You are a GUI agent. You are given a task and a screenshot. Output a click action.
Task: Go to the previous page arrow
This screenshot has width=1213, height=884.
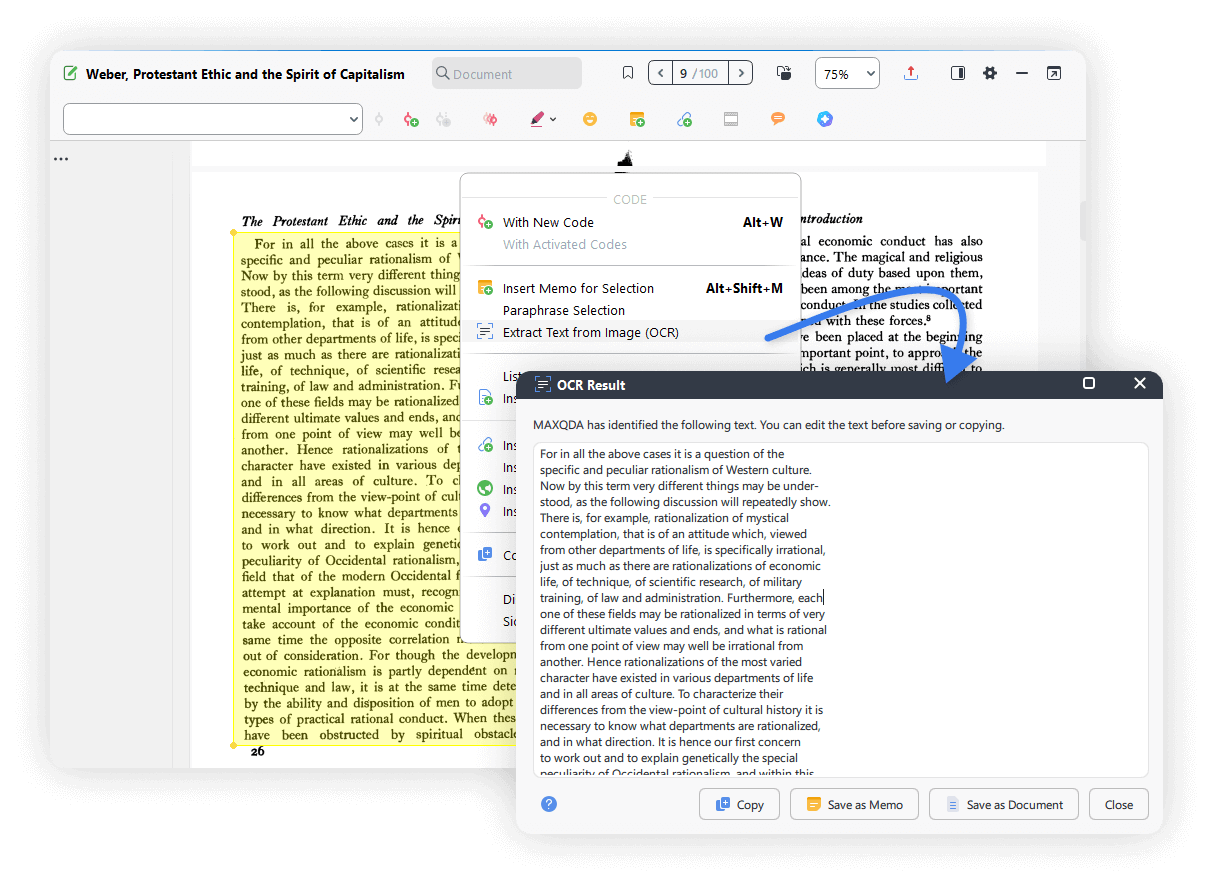660,73
